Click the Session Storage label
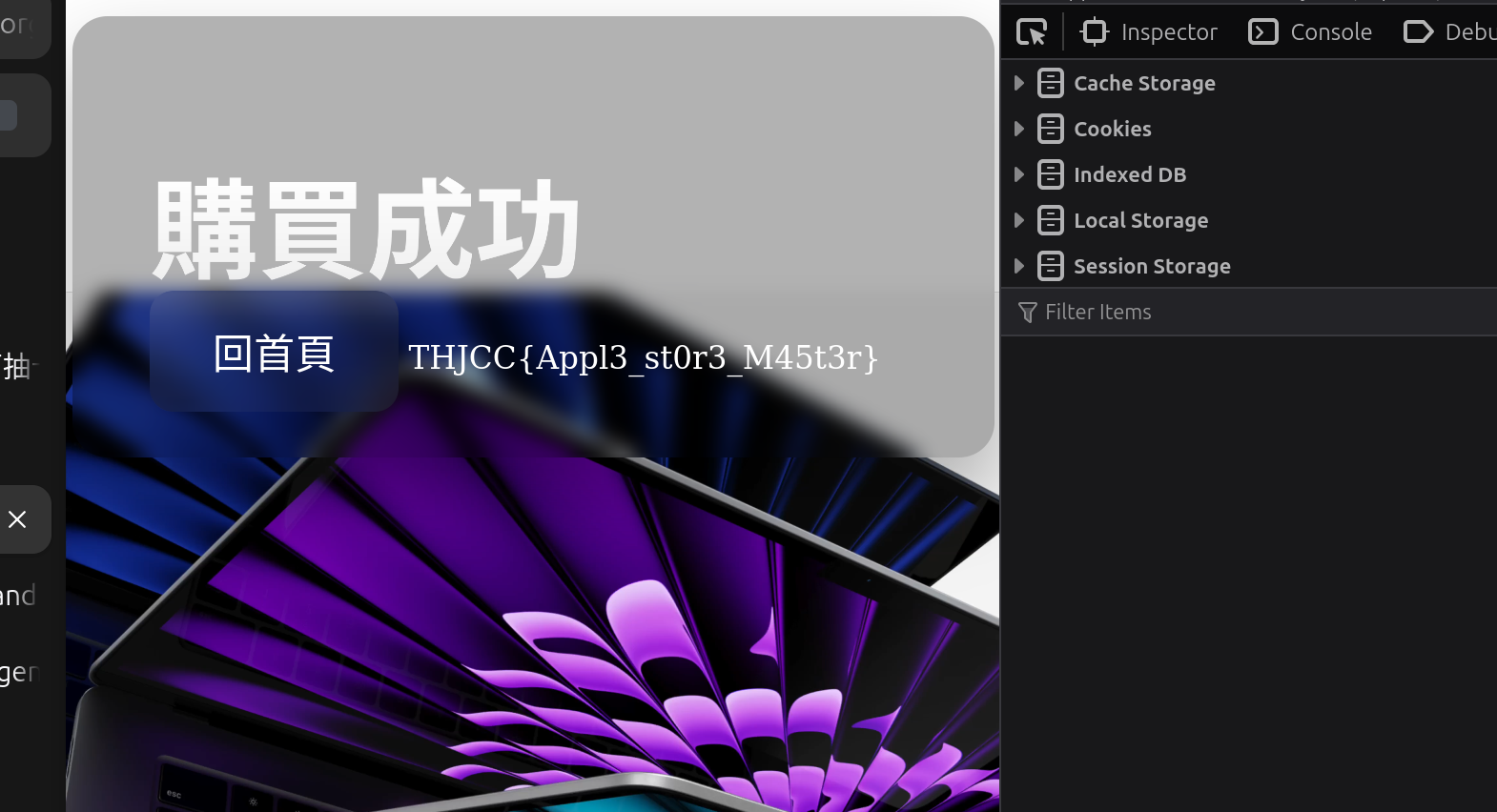This screenshot has height=812, width=1497. [1152, 266]
